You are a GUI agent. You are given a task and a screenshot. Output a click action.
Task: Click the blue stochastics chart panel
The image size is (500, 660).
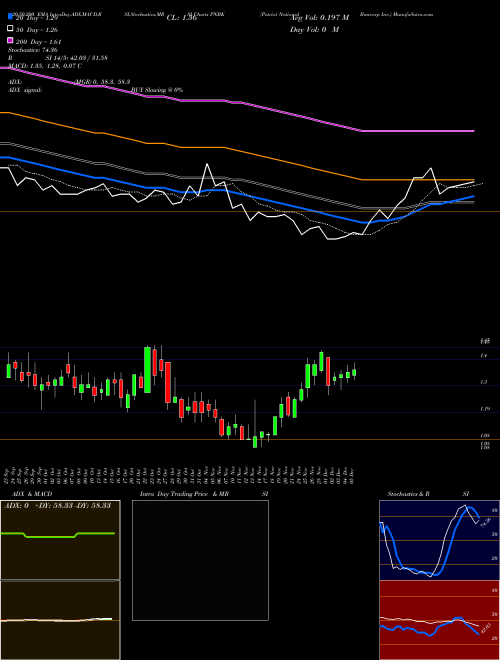[x=439, y=540]
